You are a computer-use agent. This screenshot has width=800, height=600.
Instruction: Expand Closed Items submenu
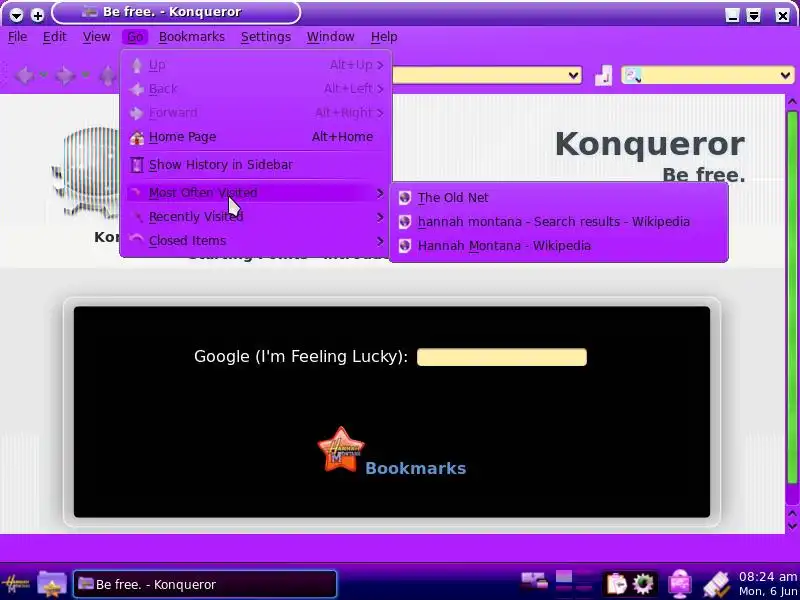click(256, 241)
